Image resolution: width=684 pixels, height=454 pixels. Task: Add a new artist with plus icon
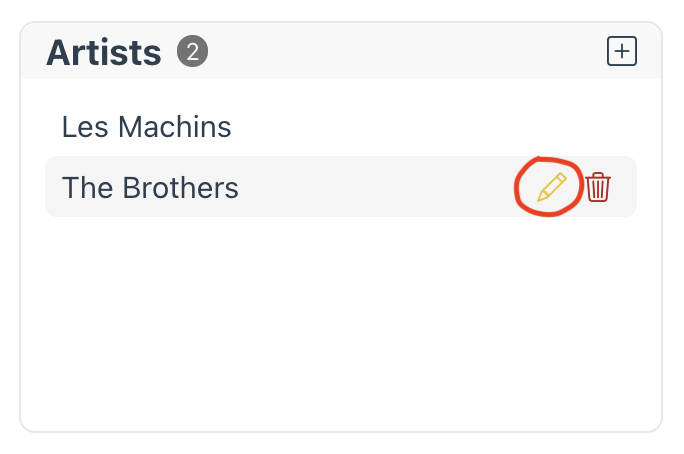[622, 51]
